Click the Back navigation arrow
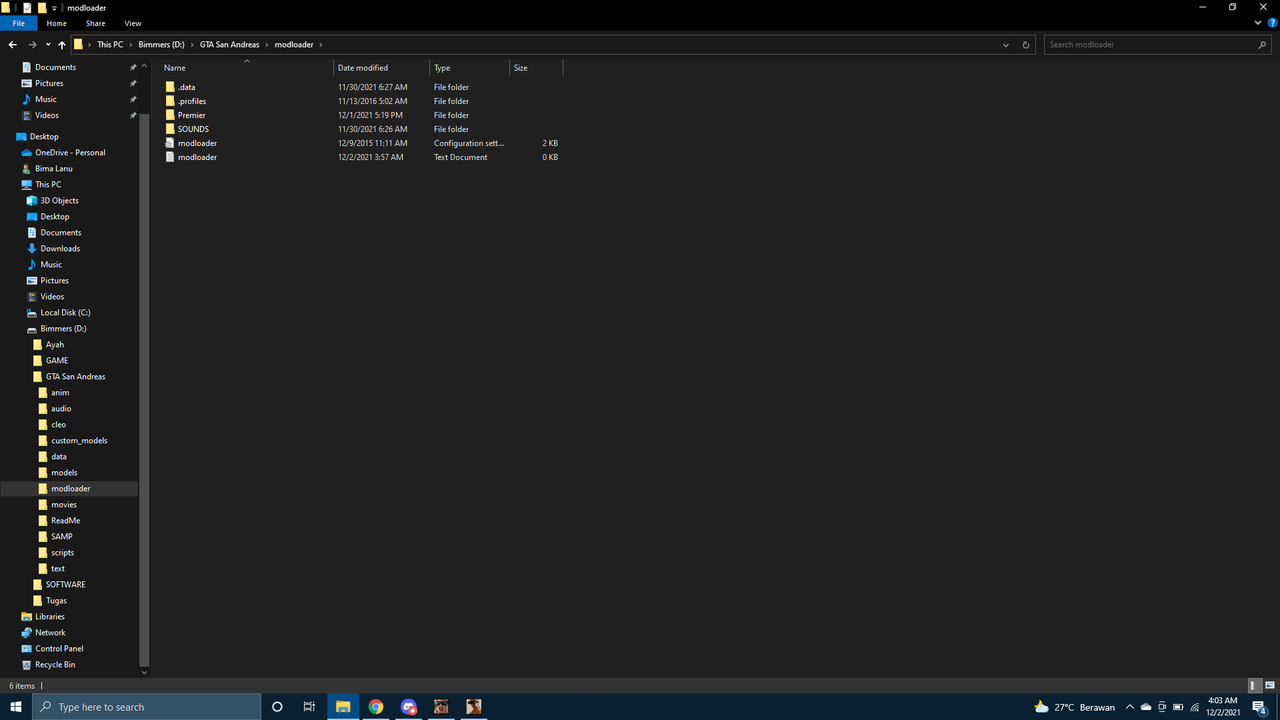The width and height of the screenshot is (1280, 720). point(12,45)
